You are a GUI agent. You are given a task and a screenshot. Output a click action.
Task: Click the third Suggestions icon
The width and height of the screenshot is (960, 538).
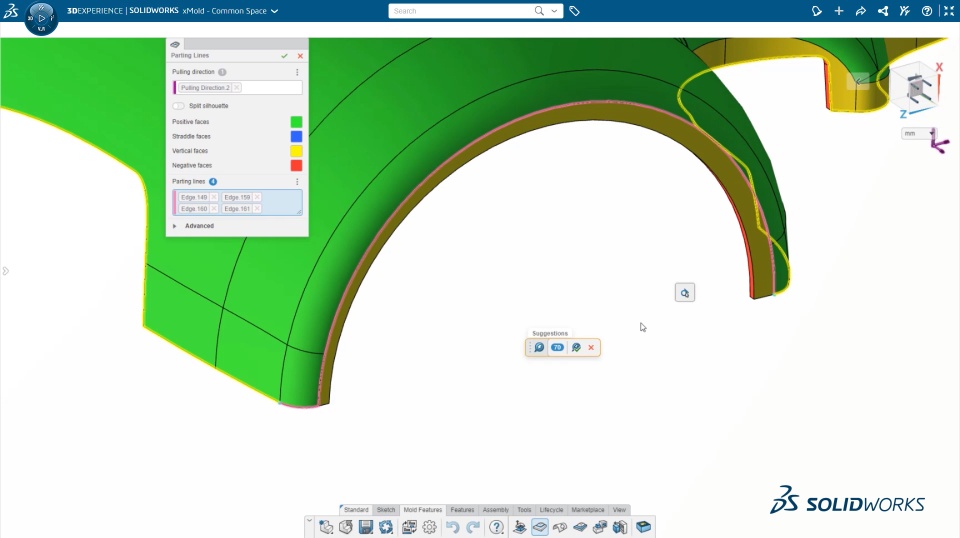tap(576, 348)
